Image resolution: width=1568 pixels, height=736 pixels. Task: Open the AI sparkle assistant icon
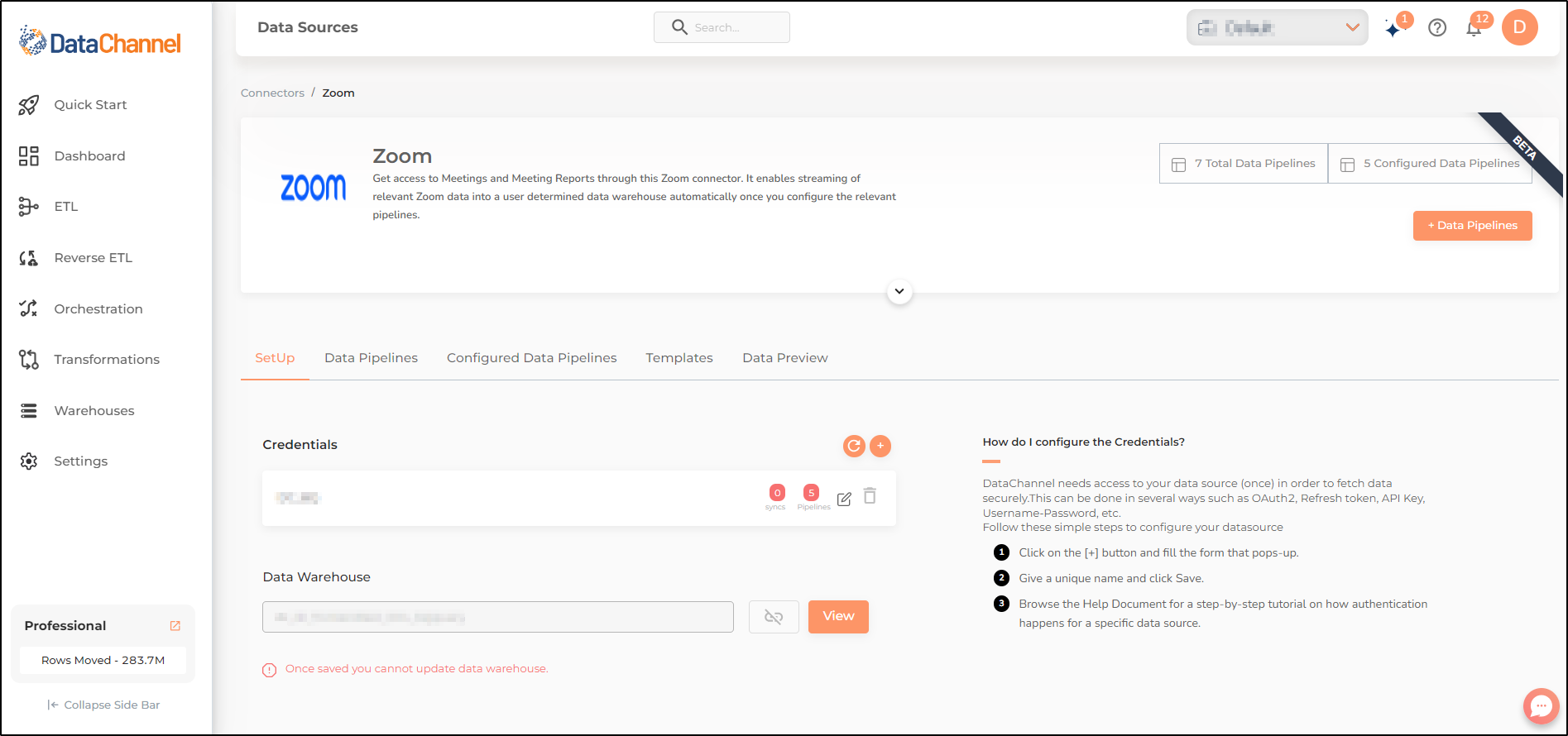coord(1394,30)
